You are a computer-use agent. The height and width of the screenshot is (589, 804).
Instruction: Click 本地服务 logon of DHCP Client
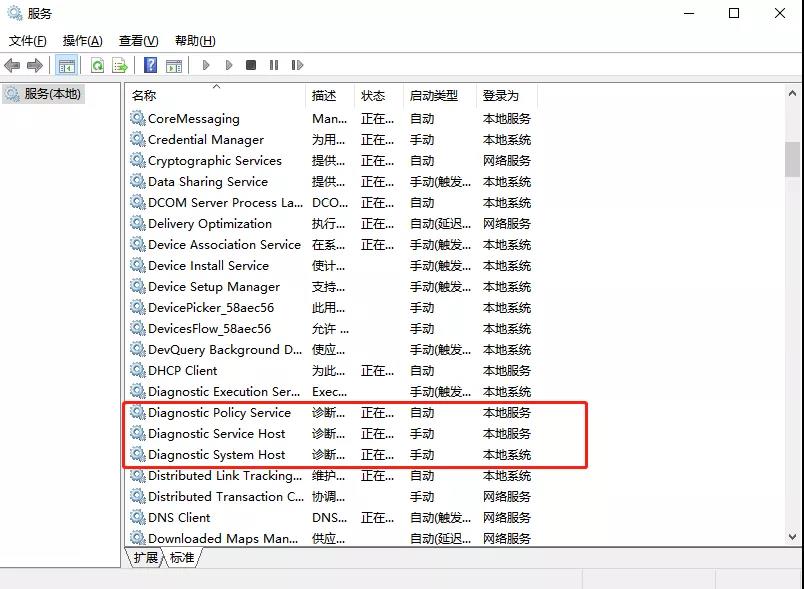point(507,371)
